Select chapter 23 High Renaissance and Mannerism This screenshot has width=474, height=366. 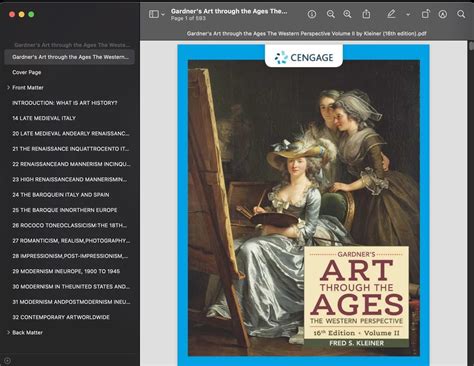point(70,179)
